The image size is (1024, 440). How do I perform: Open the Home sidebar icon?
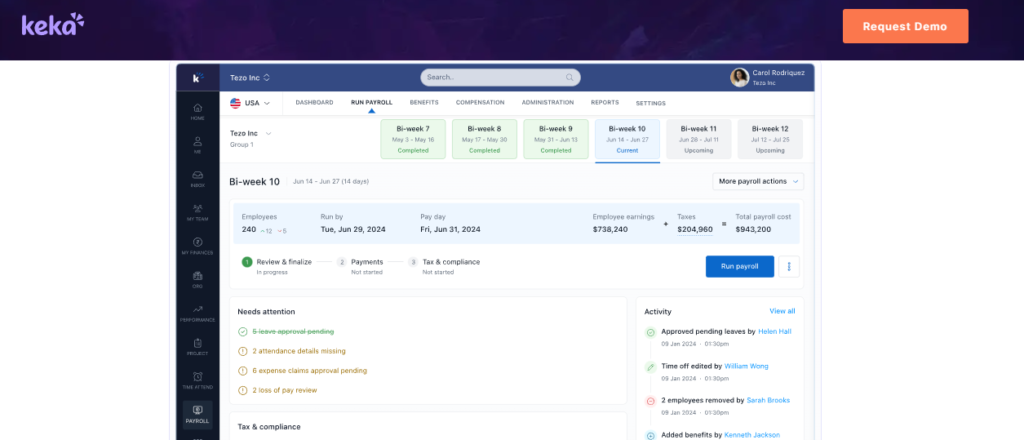(198, 111)
